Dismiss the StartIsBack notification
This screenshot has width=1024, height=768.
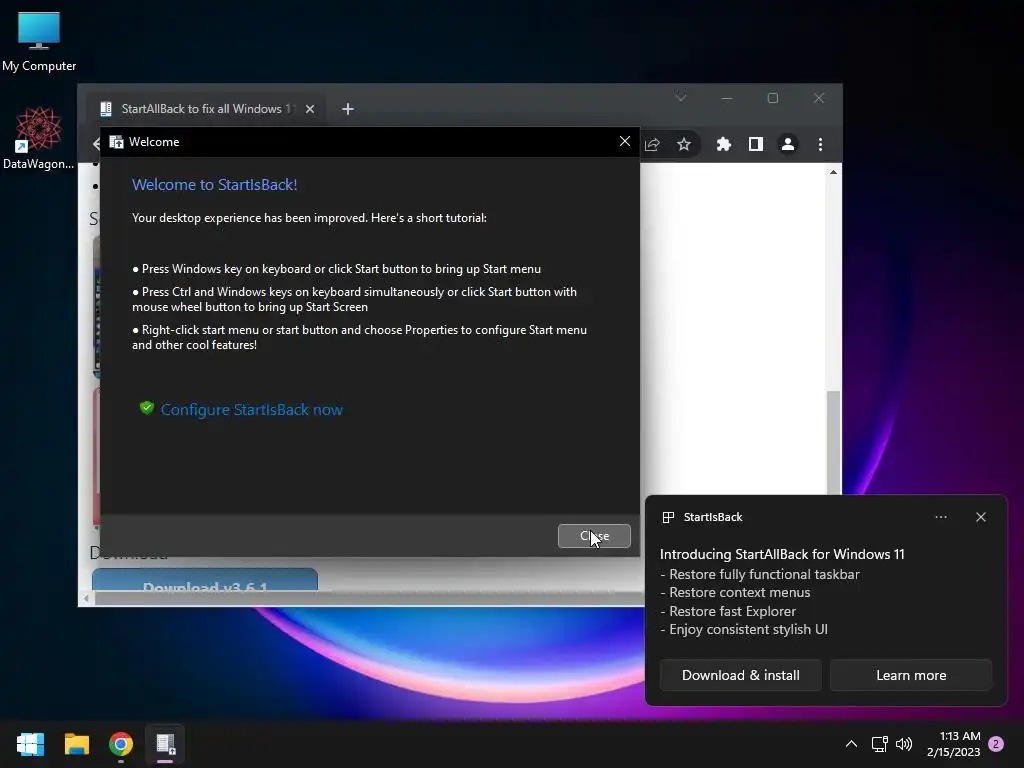point(981,517)
